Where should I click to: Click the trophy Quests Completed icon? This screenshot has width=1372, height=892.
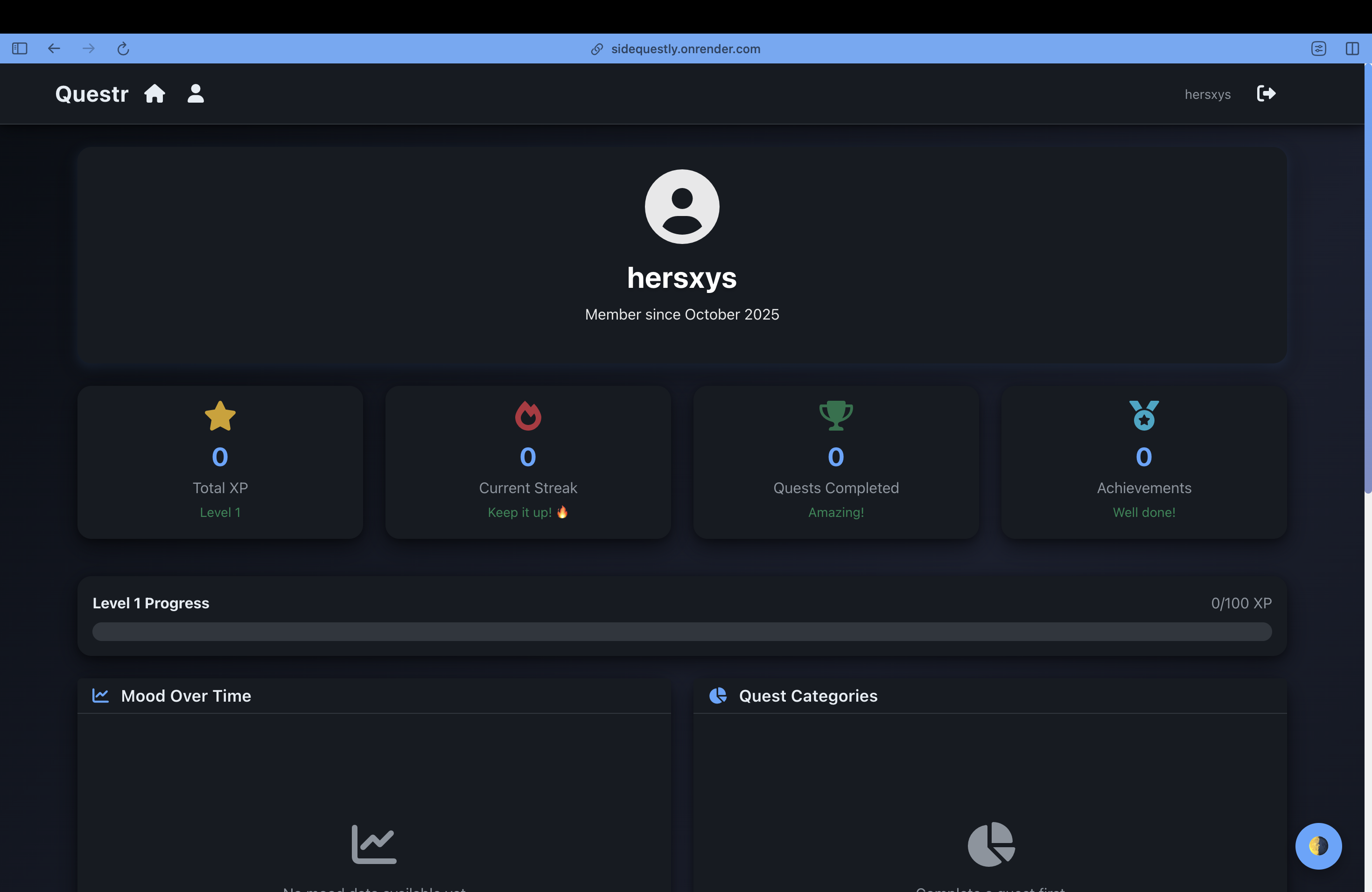point(835,416)
